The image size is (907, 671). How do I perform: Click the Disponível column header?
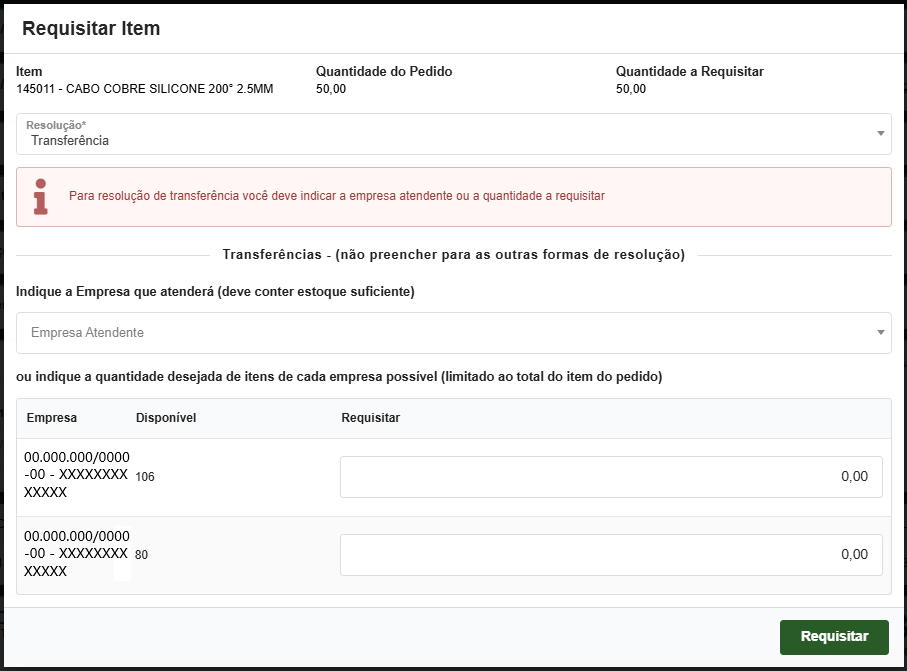(x=165, y=418)
